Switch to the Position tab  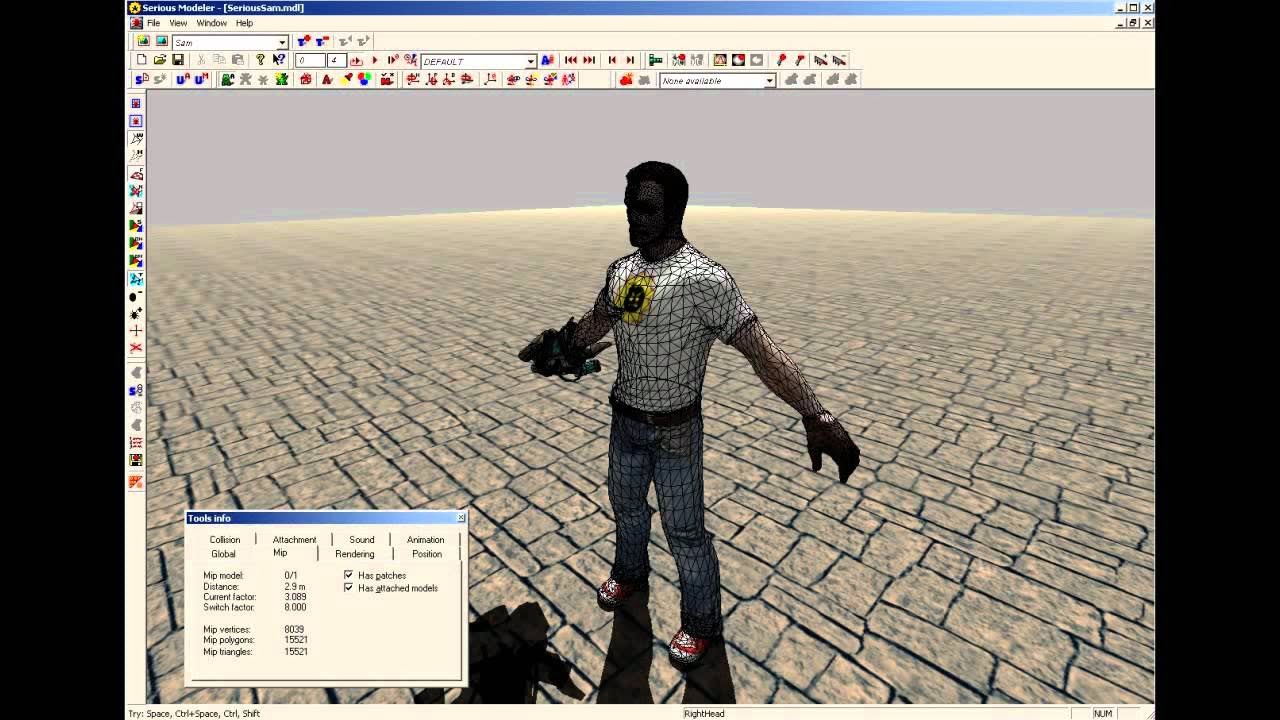(x=427, y=554)
